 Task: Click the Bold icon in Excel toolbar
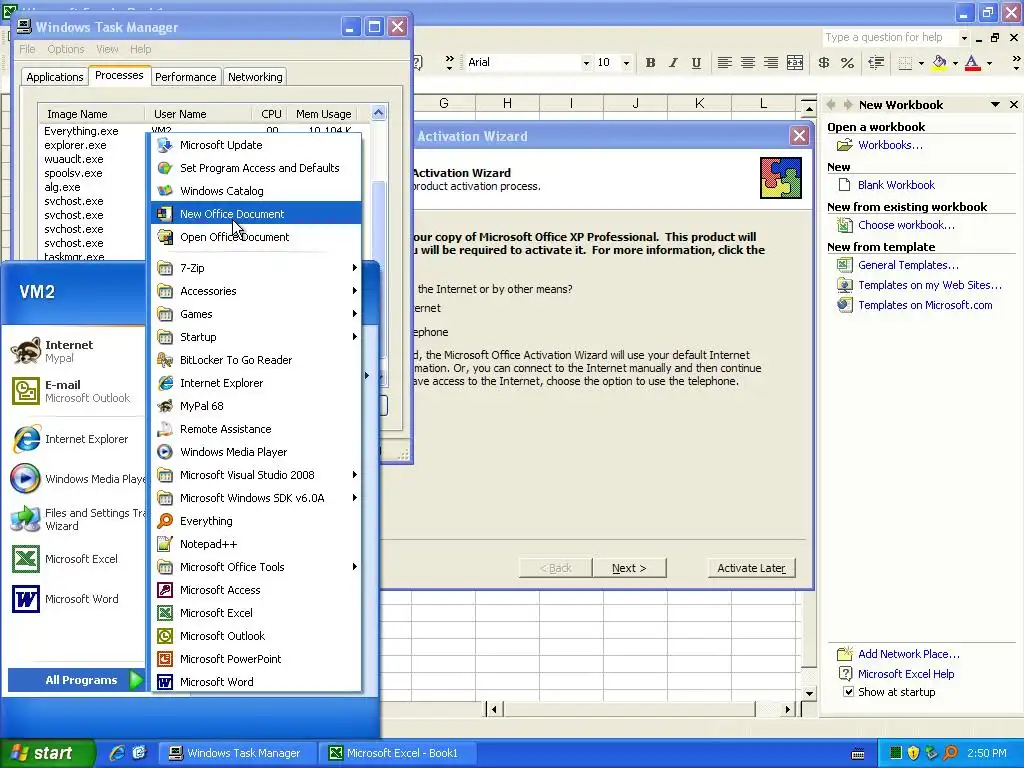(650, 63)
